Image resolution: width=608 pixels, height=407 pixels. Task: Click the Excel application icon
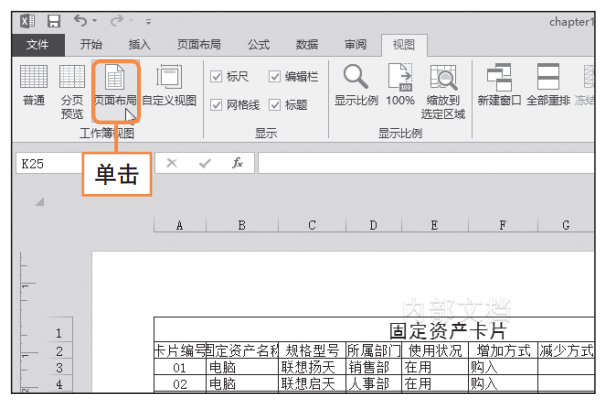point(28,21)
